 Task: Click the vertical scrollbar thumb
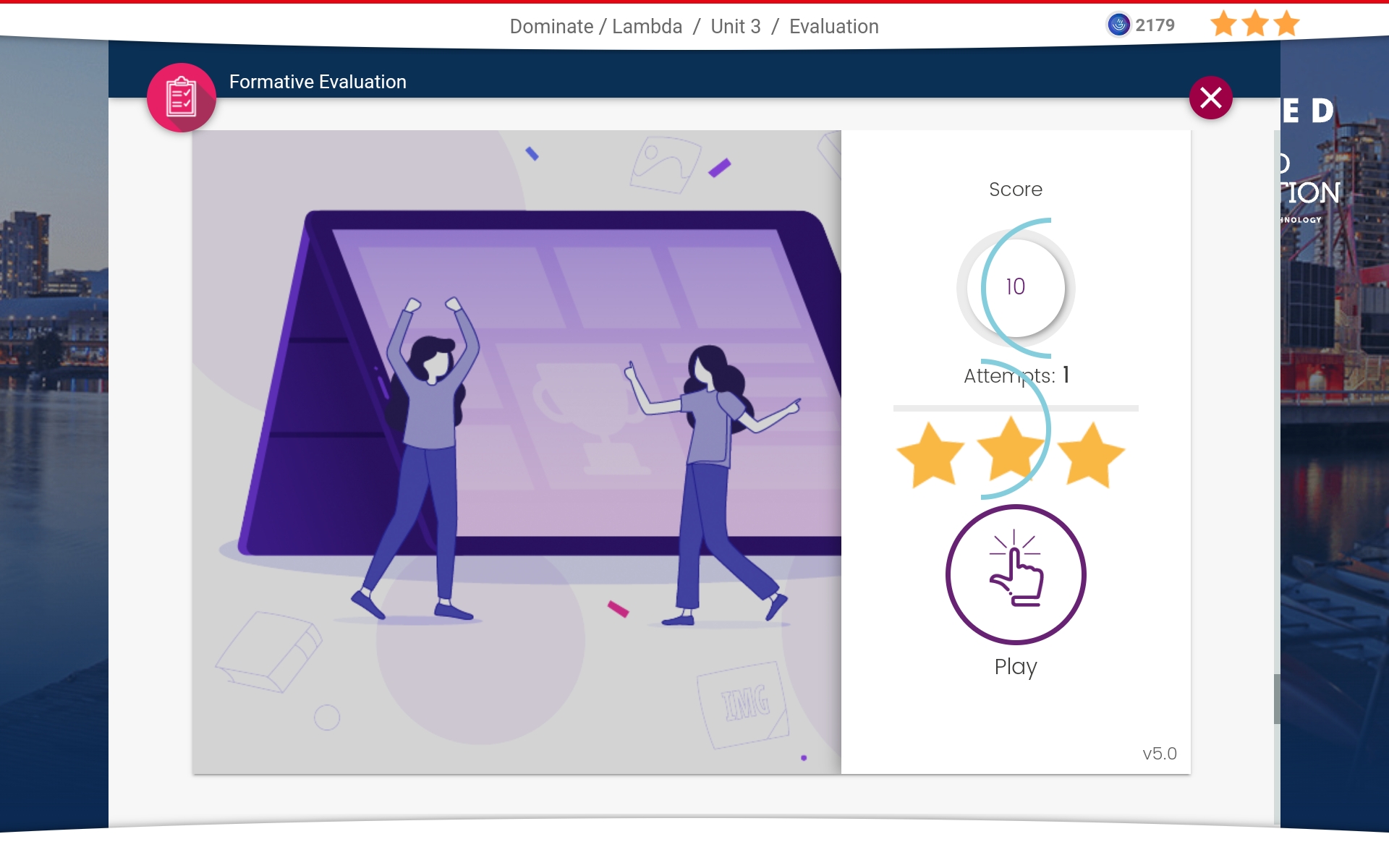(x=1277, y=698)
